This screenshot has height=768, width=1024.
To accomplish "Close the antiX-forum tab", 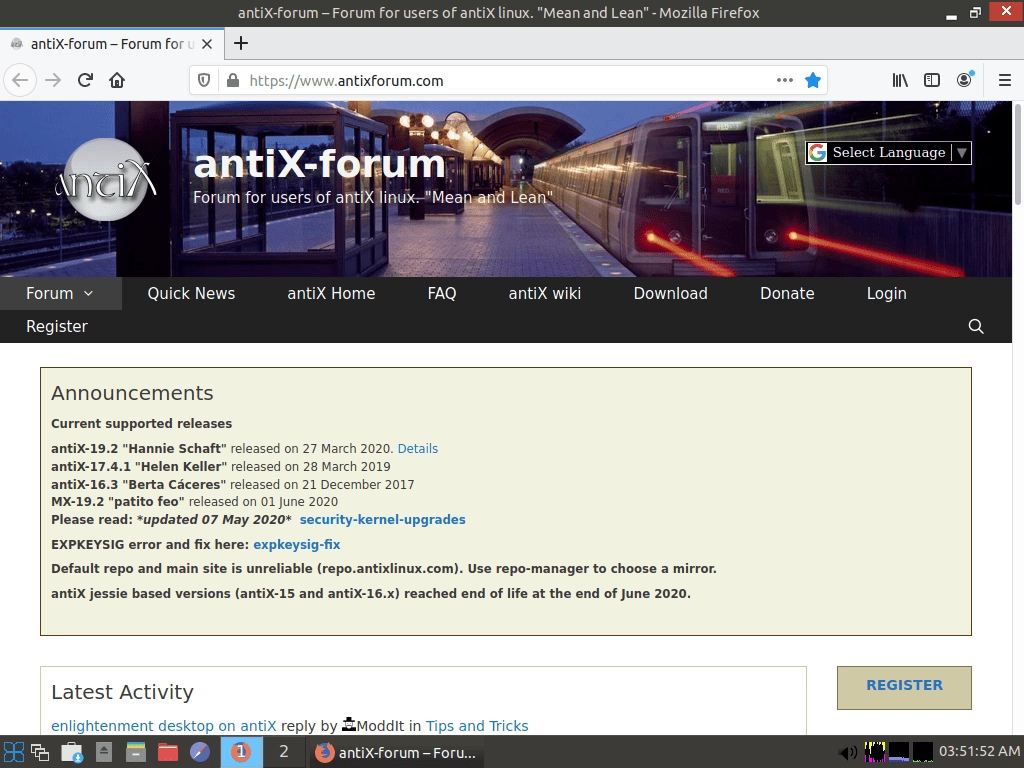I will coord(206,44).
